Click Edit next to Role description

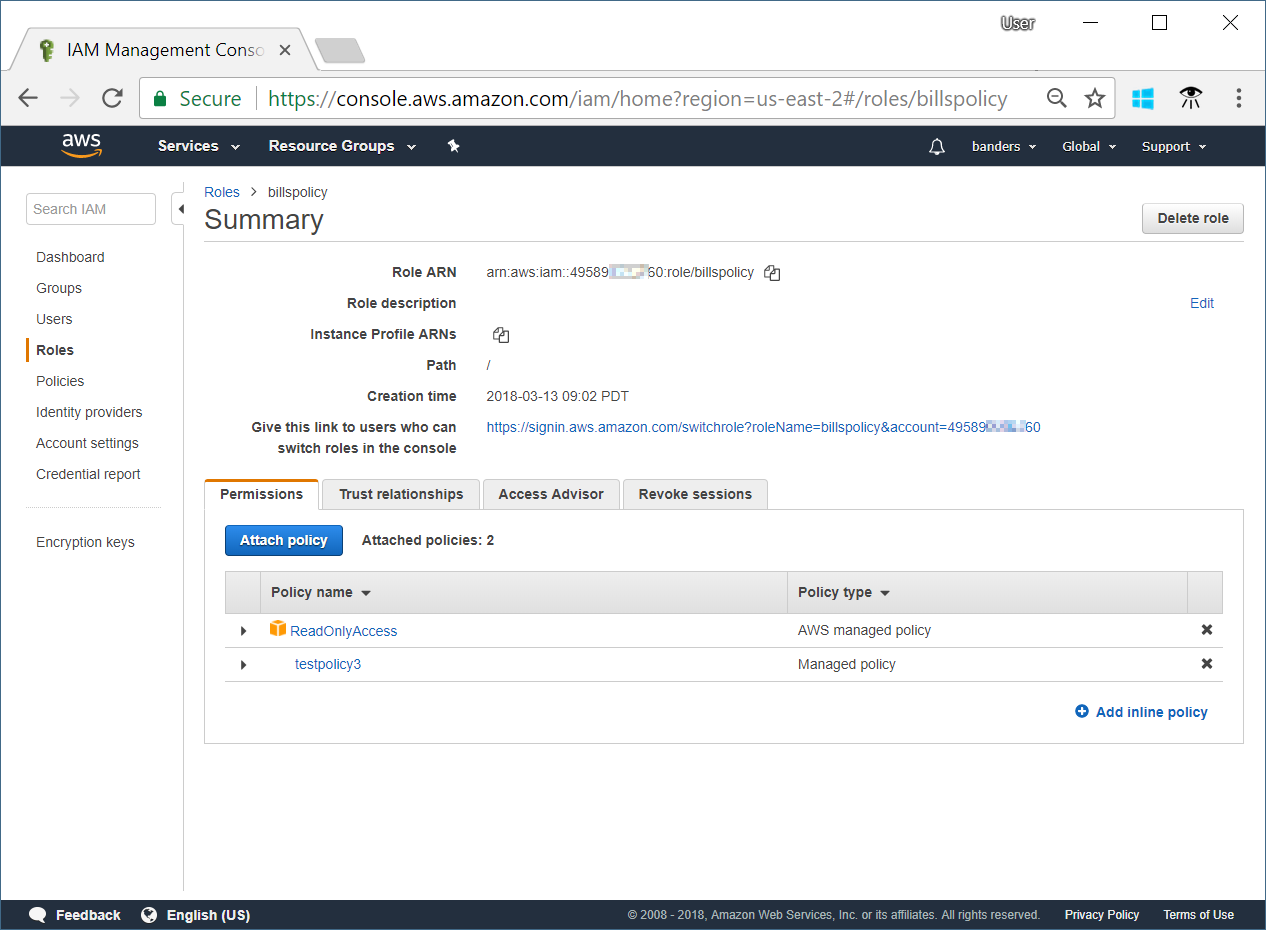(x=1202, y=303)
